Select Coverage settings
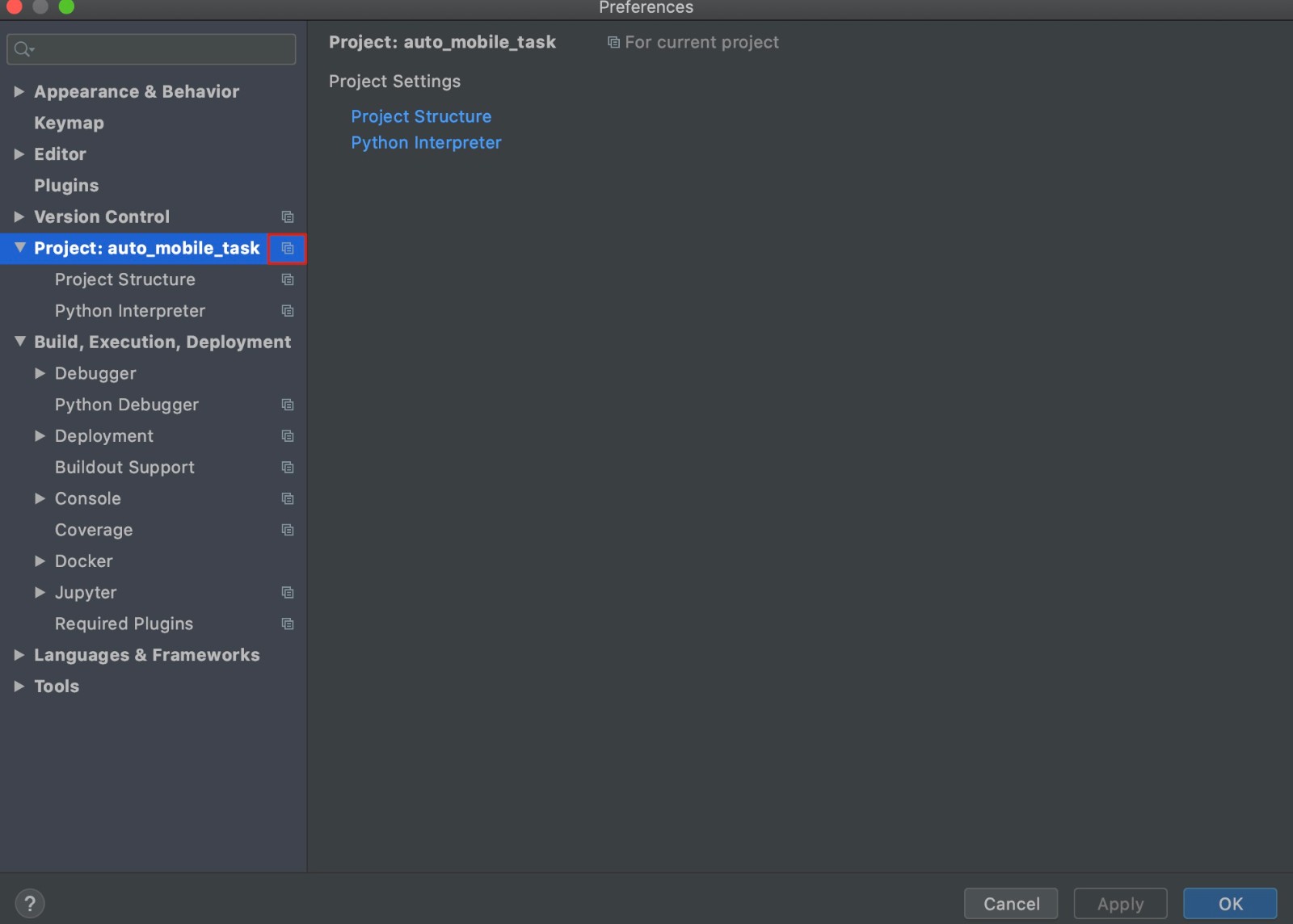 (94, 530)
